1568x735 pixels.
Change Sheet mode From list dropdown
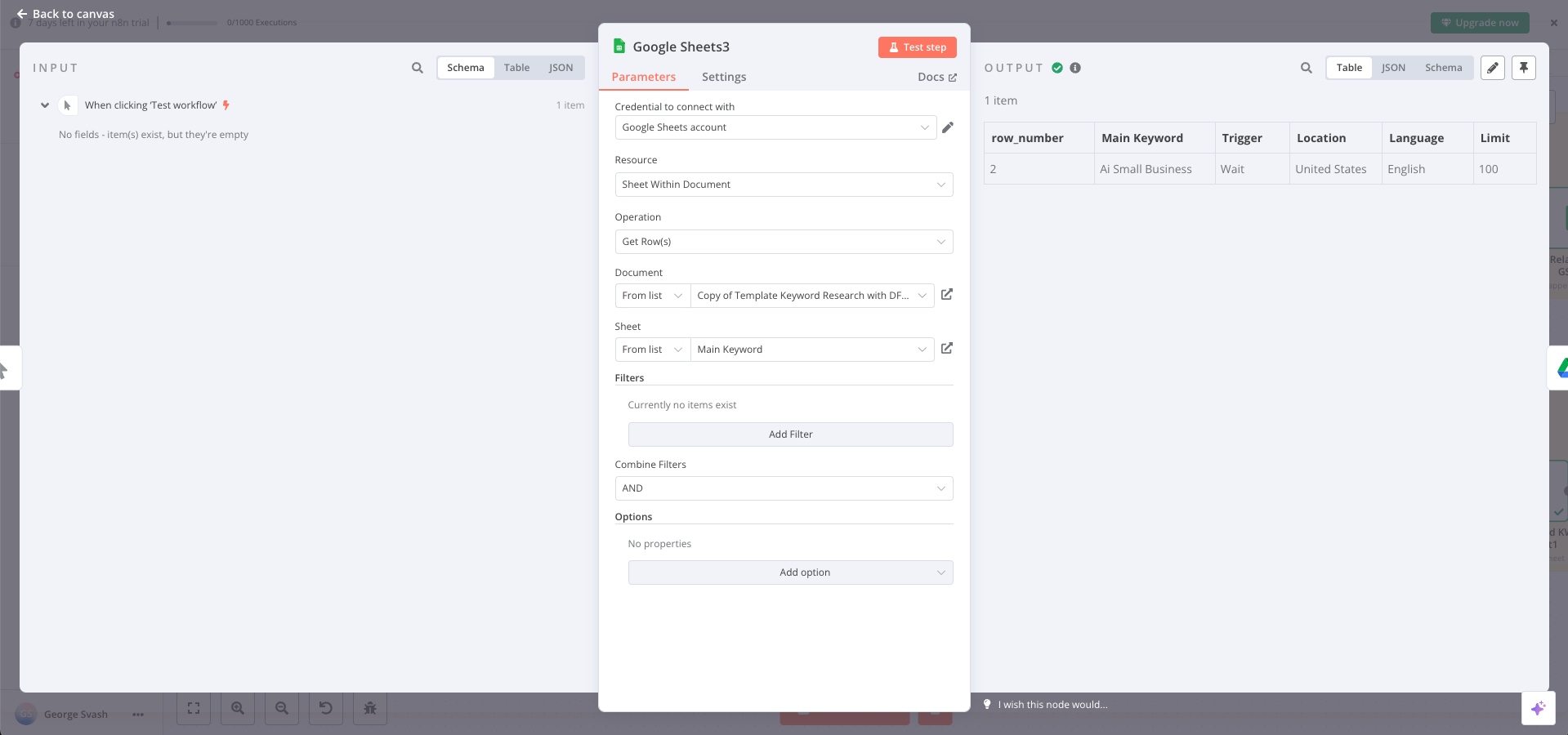(x=652, y=350)
